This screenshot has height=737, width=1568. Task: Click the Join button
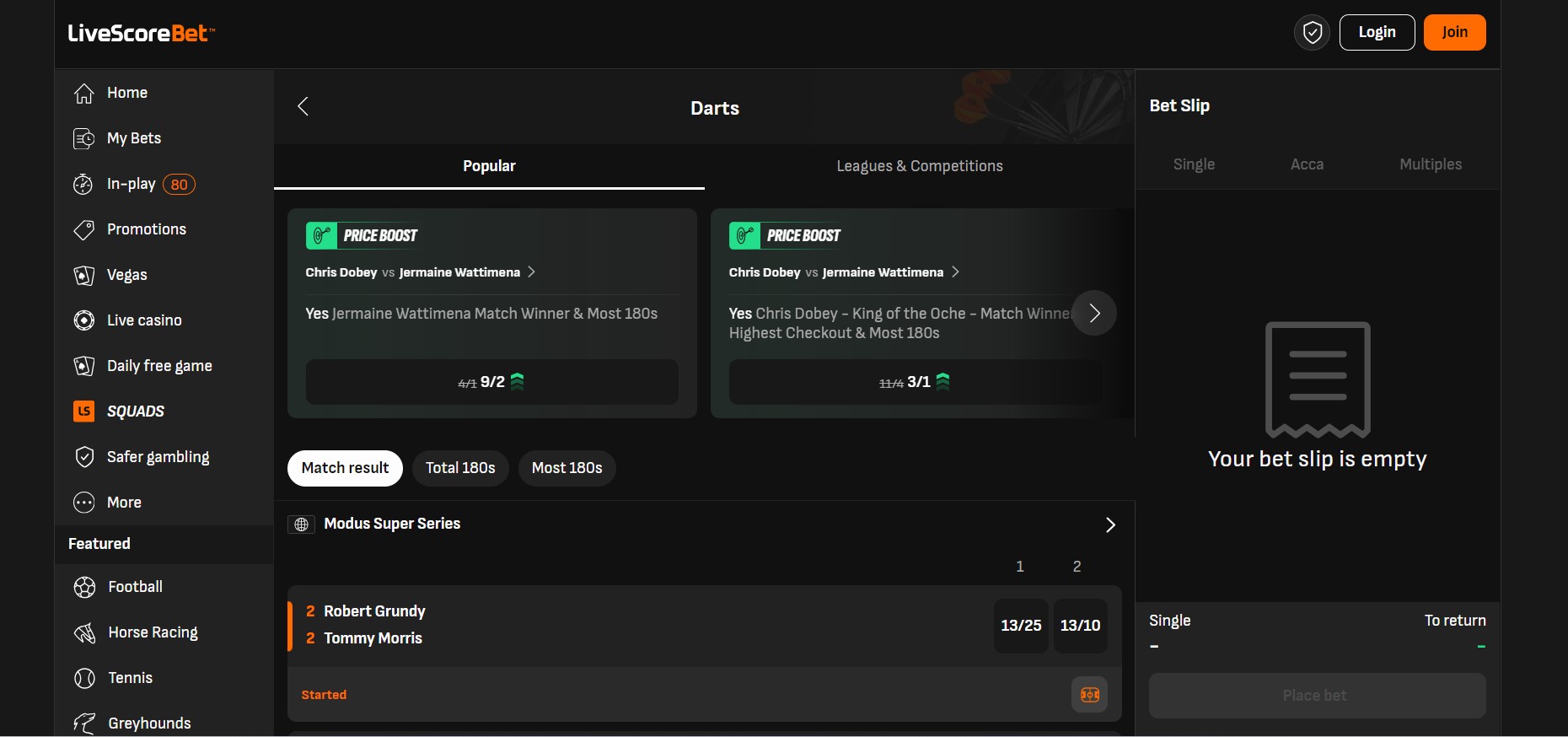[1454, 32]
